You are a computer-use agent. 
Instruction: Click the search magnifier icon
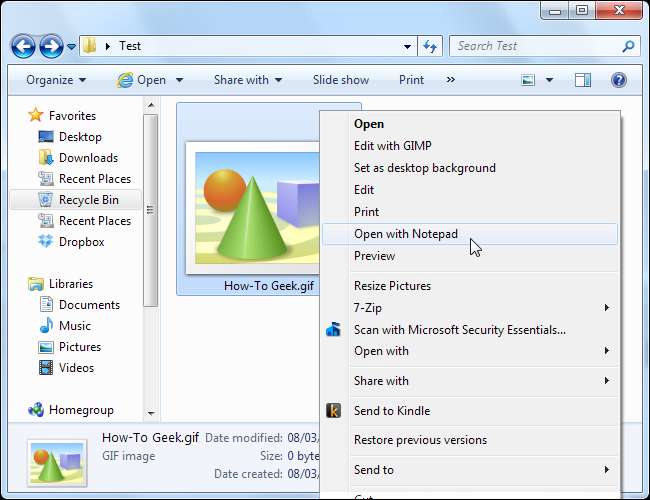coord(628,46)
